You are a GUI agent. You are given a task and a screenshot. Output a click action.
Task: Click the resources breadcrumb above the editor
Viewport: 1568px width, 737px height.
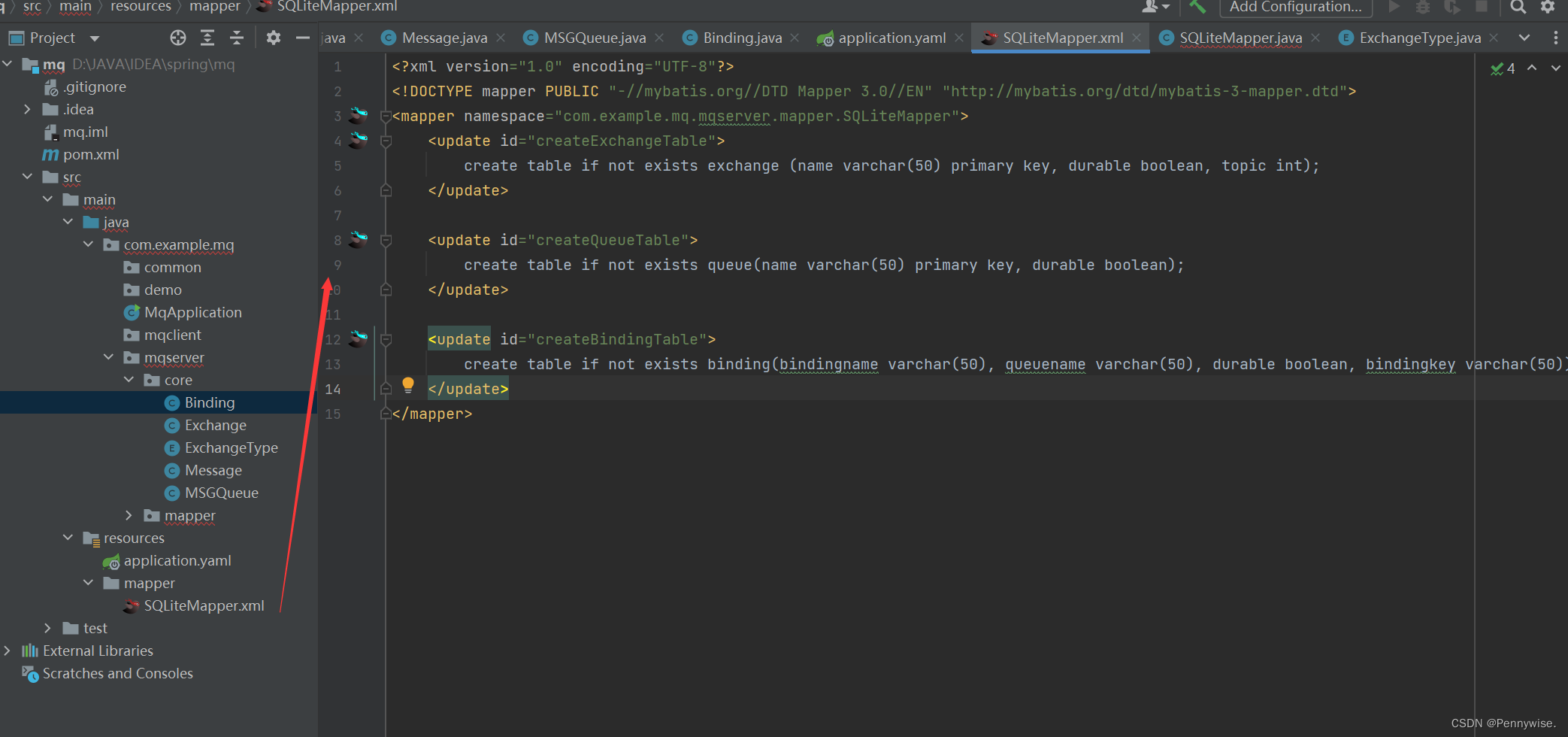click(140, 6)
